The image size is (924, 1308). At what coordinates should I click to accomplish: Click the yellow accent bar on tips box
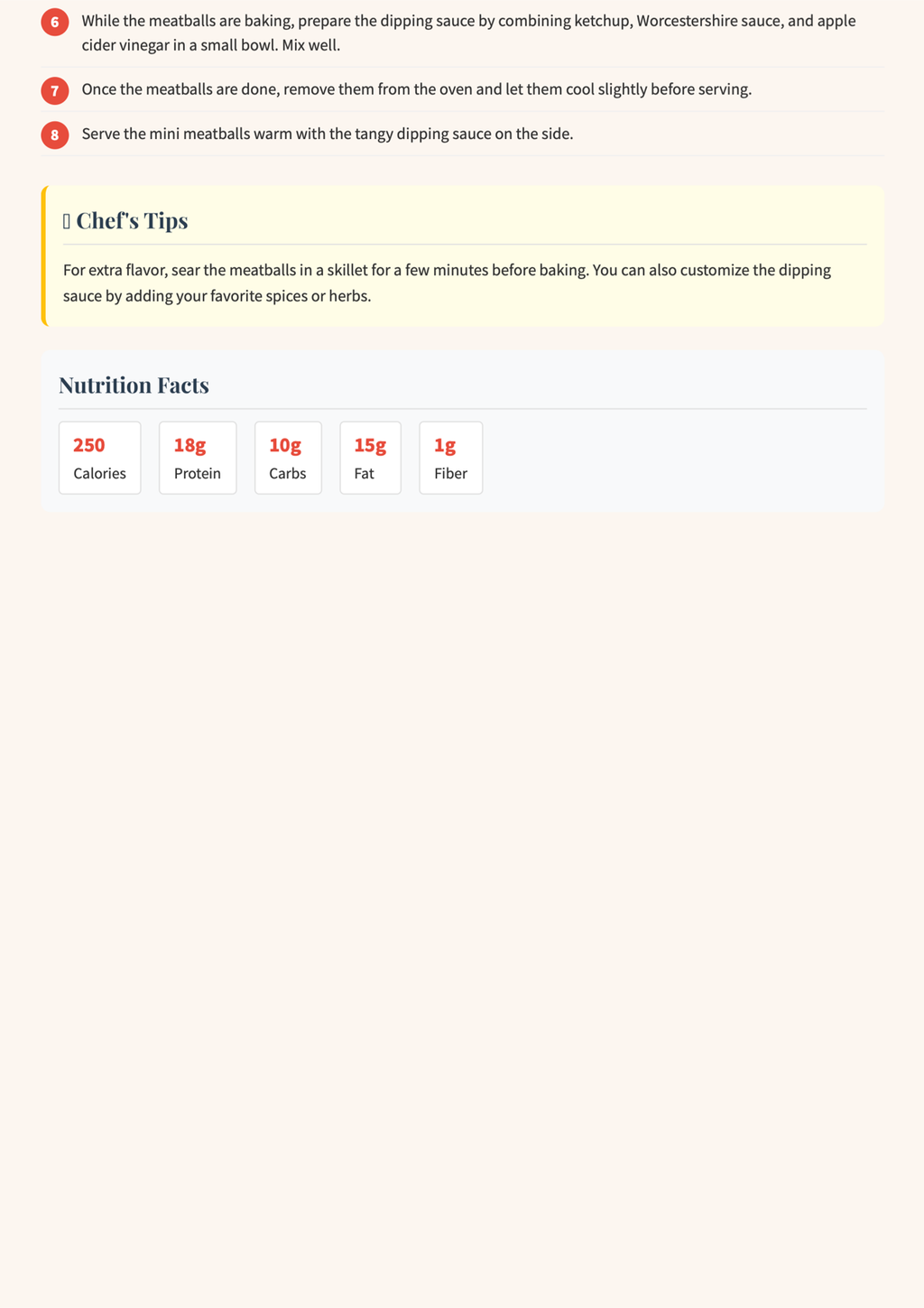[43, 255]
